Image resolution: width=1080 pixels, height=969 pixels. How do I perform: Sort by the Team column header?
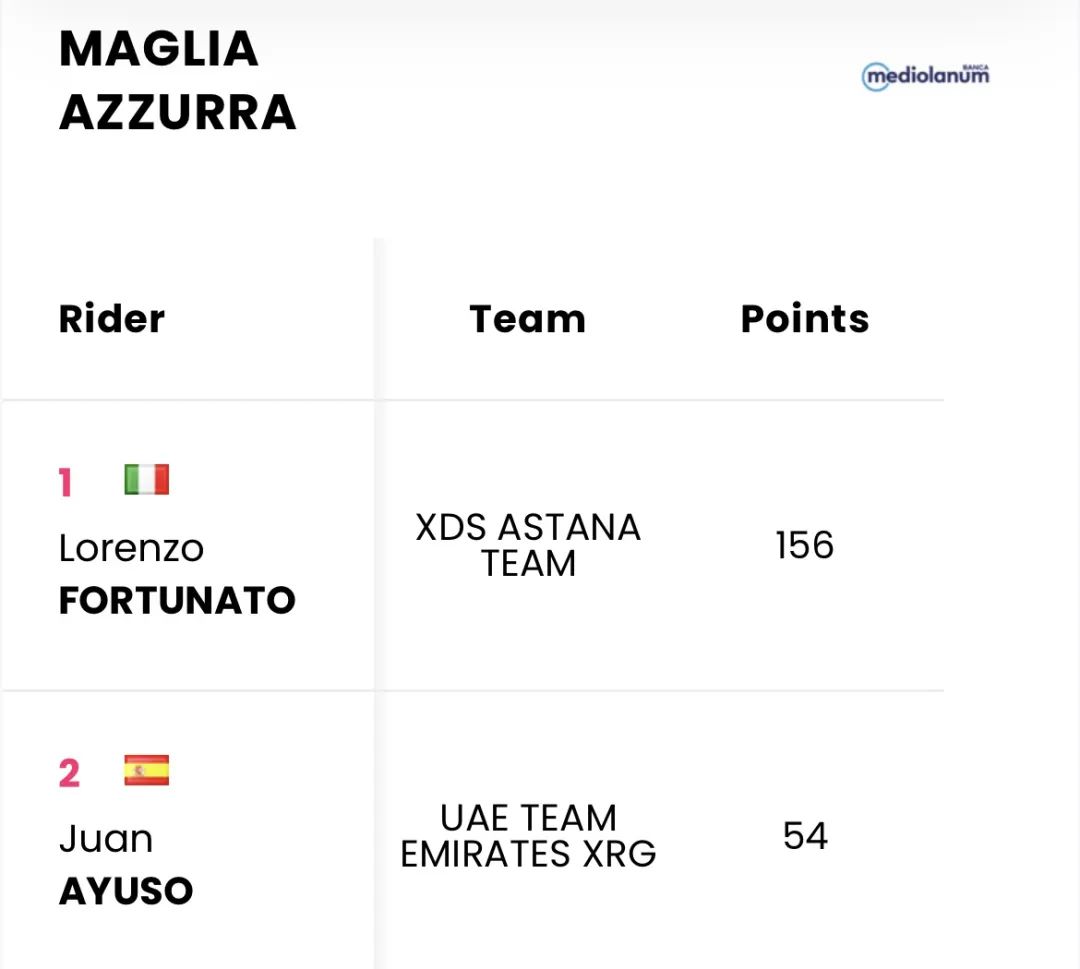[527, 319]
